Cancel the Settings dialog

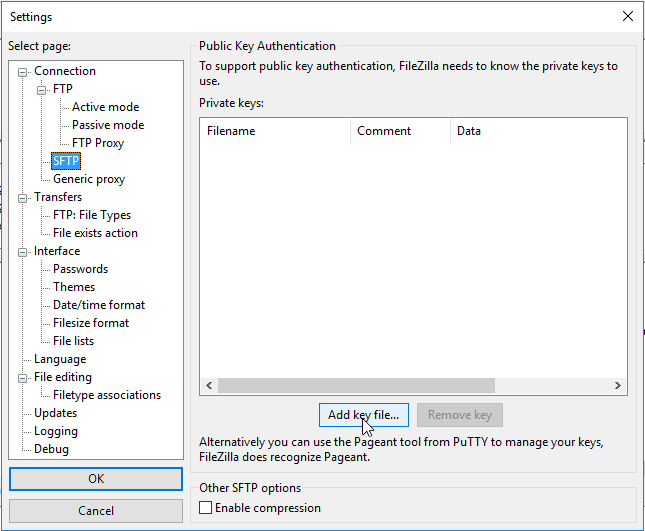pos(96,511)
